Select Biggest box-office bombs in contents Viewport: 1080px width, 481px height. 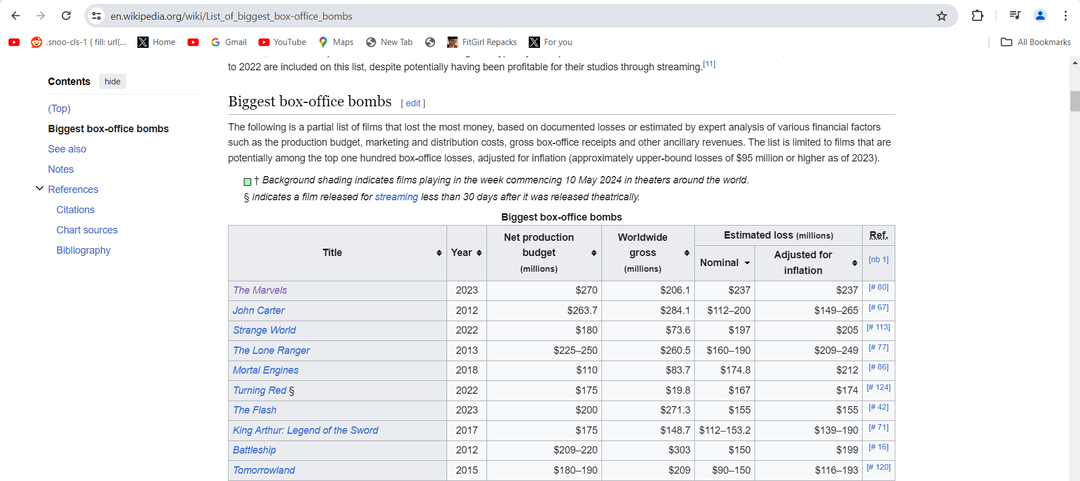pos(108,129)
